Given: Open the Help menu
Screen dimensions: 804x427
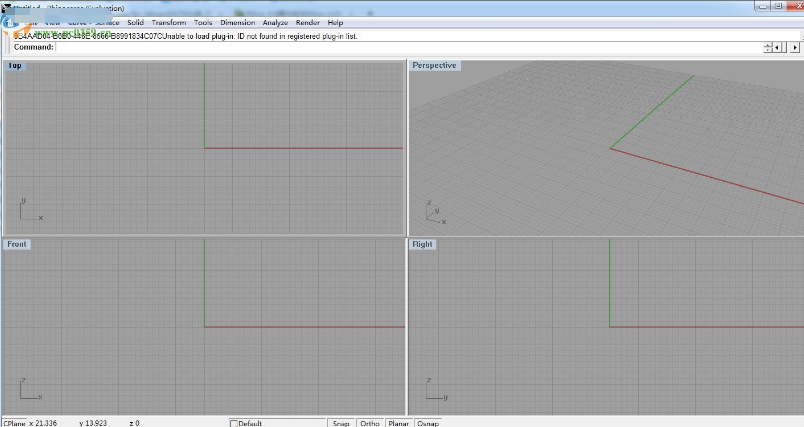Looking at the screenshot, I should coord(335,22).
